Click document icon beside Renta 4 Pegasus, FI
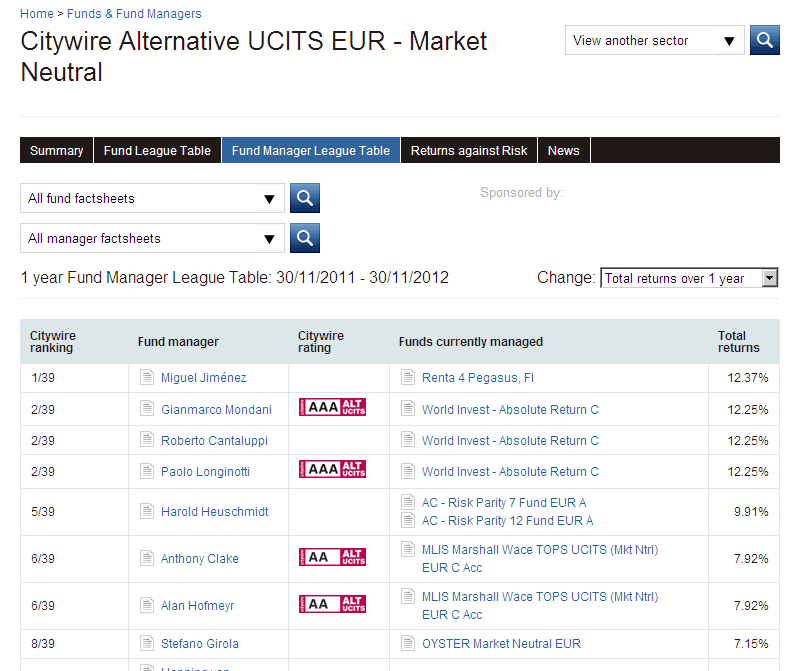The height and width of the screenshot is (671, 791). point(408,377)
